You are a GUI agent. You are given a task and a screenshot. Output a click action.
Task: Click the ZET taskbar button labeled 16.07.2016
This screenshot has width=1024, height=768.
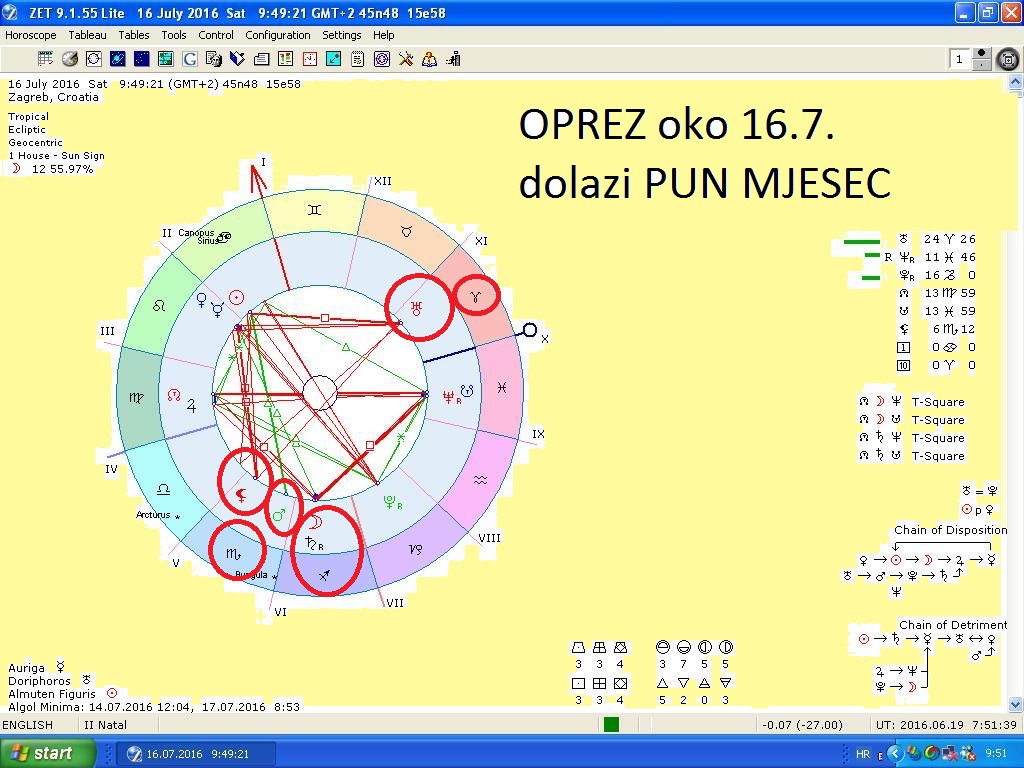[x=196, y=754]
